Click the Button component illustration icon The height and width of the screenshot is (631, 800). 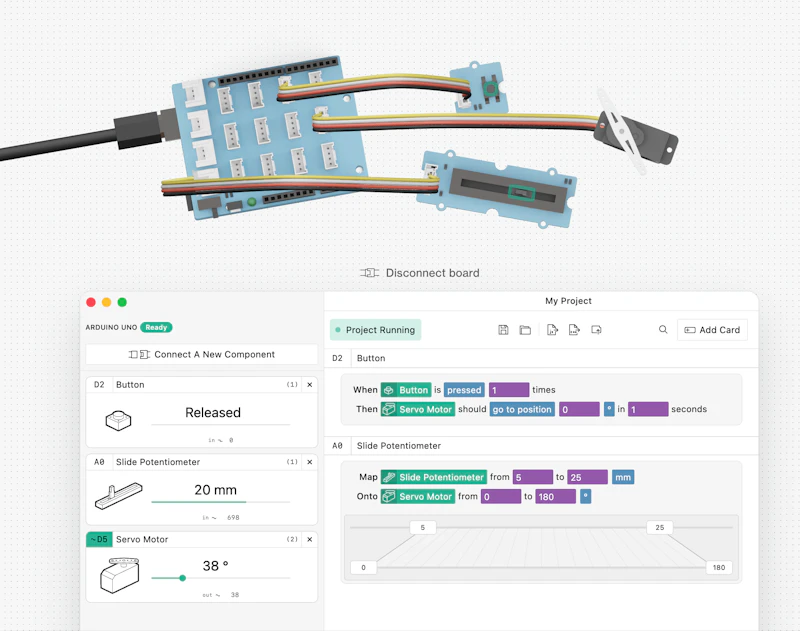point(118,421)
